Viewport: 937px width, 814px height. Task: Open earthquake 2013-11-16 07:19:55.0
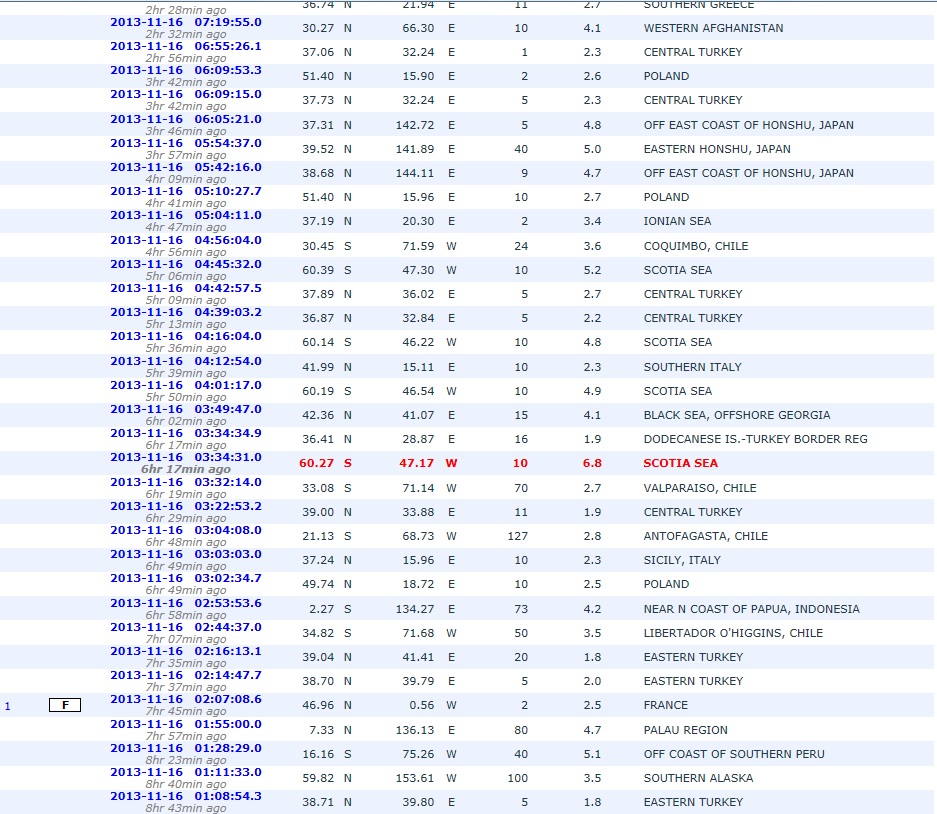(186, 22)
